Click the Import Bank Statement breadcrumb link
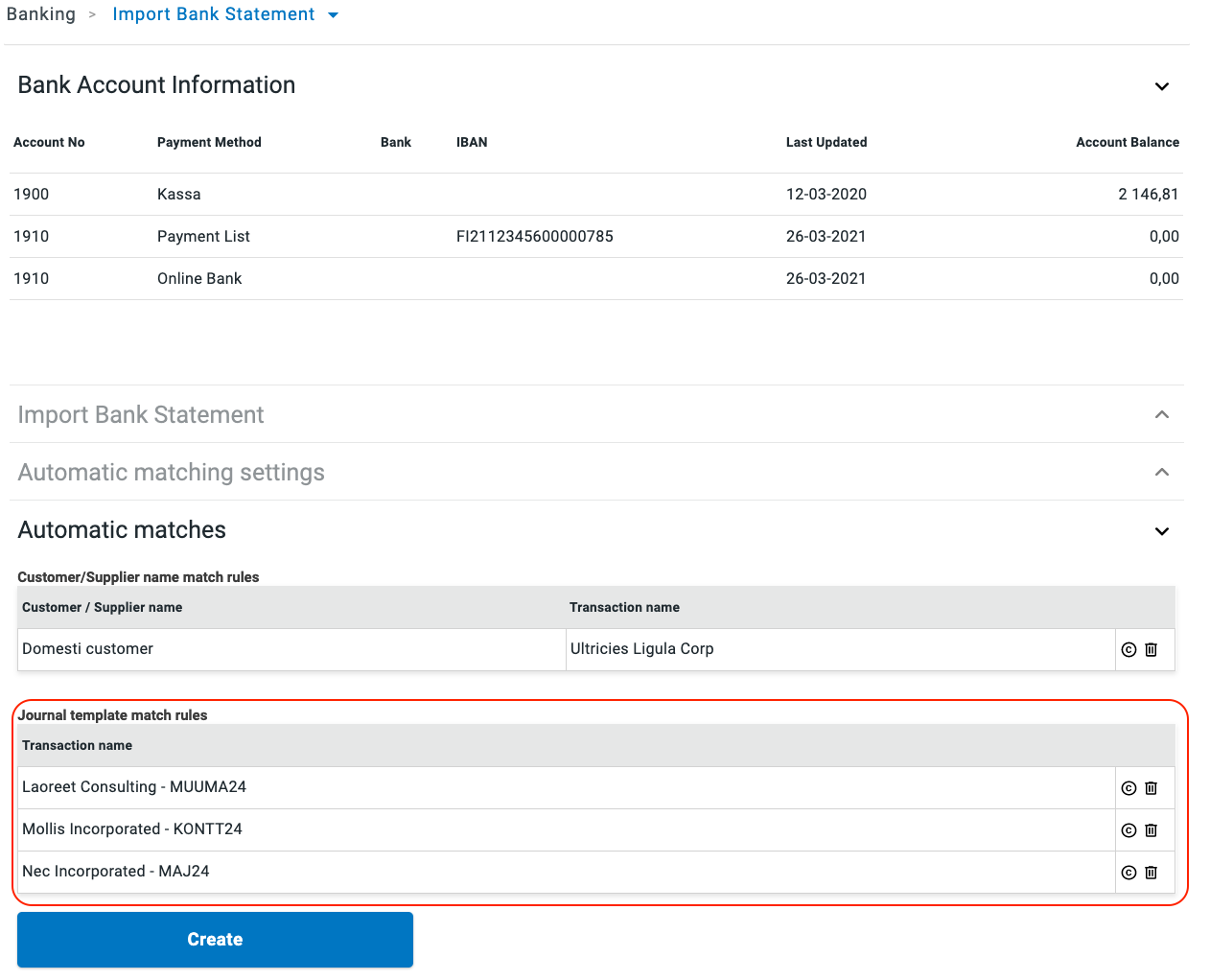Image resolution: width=1210 pixels, height=980 pixels. (213, 14)
